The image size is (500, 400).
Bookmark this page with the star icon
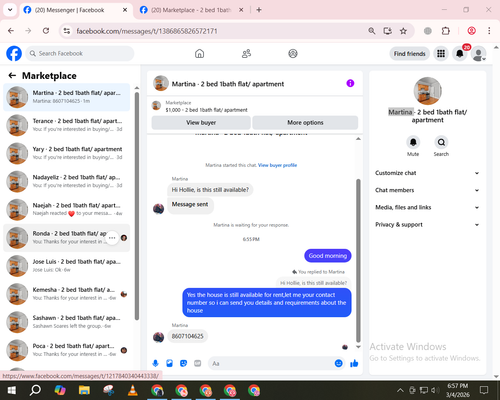point(403,31)
